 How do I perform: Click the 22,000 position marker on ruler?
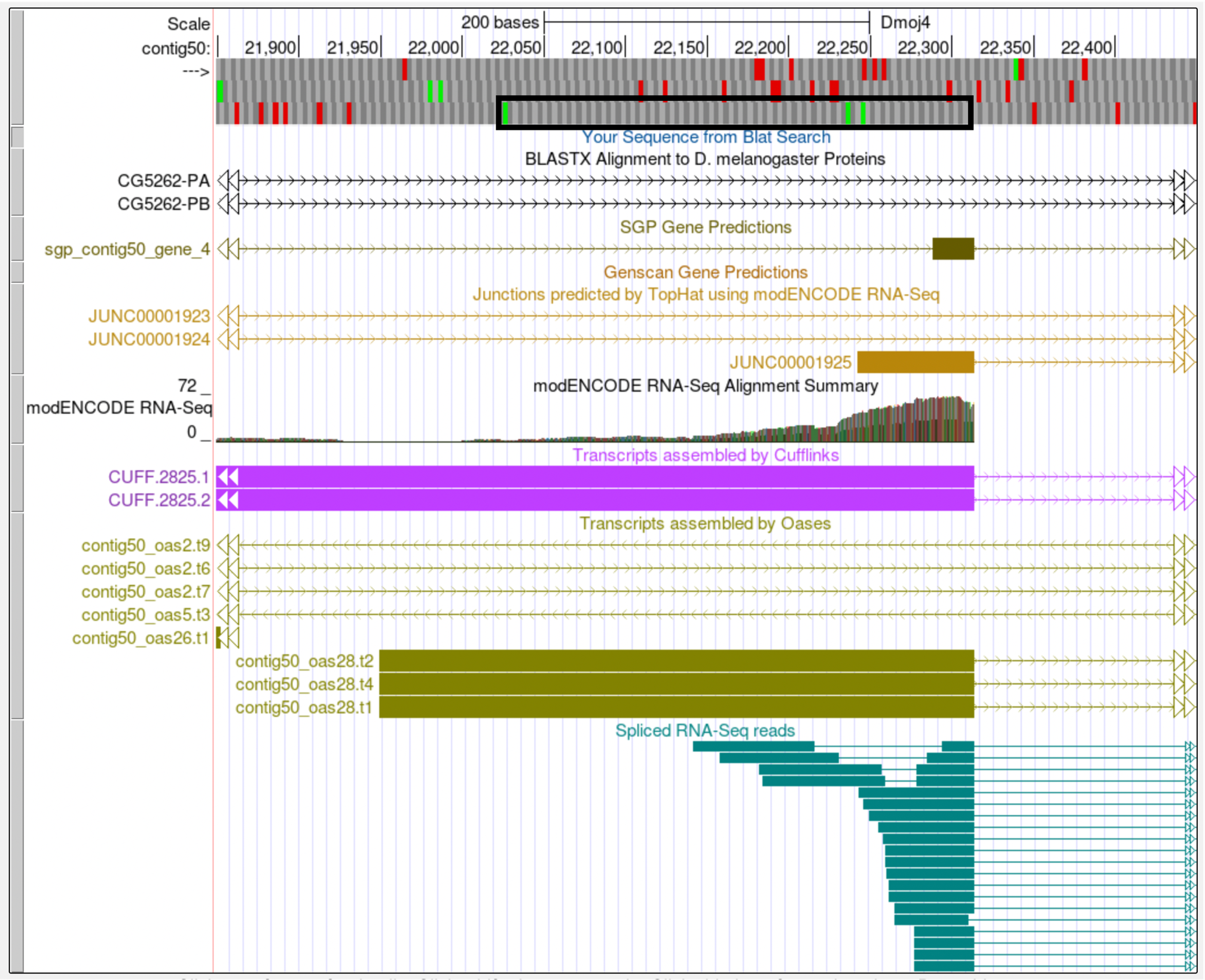[x=434, y=47]
